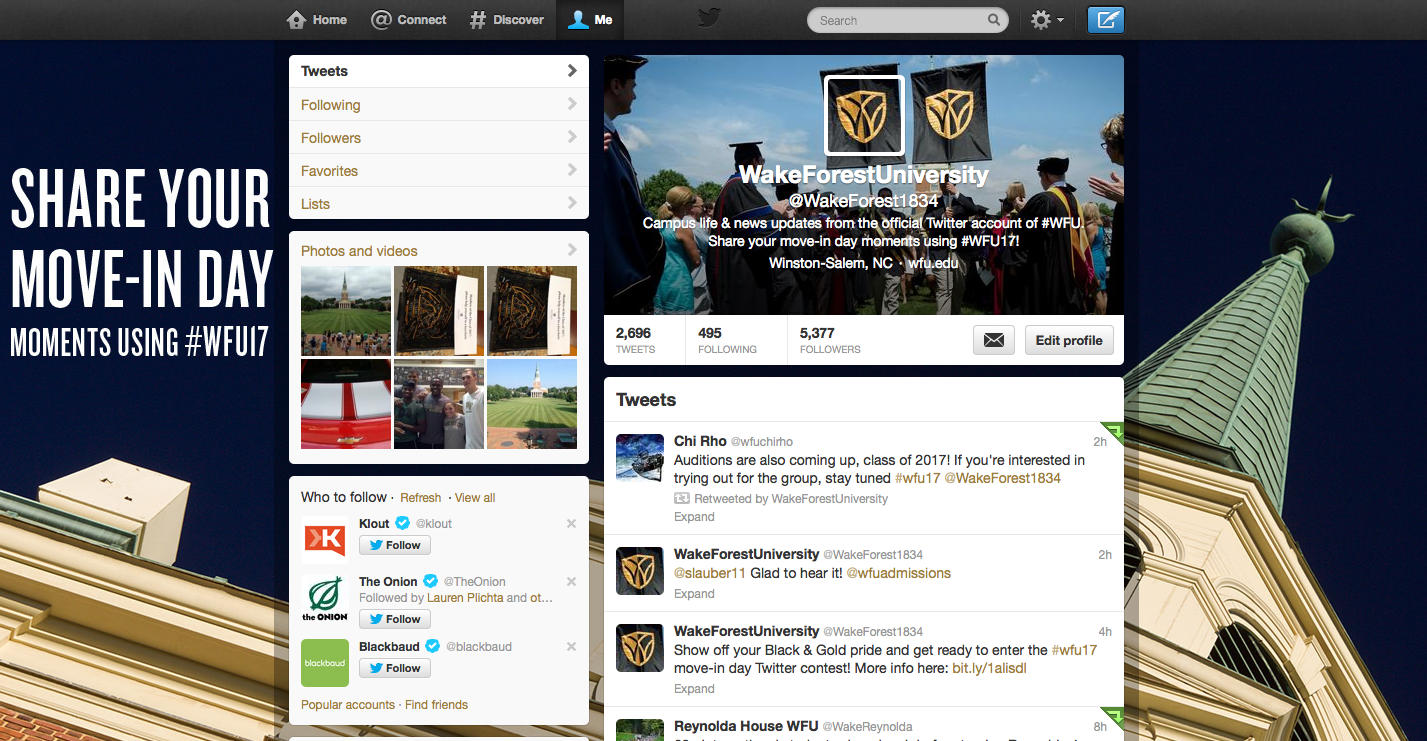Click the compose new tweet icon
Viewport: 1427px width, 741px height.
tap(1105, 20)
